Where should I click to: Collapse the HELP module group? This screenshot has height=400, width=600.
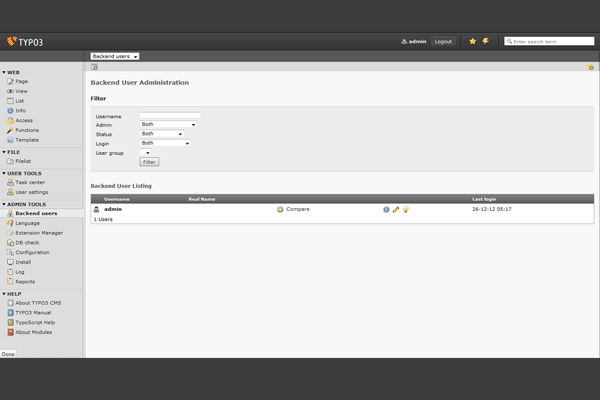pos(12,294)
